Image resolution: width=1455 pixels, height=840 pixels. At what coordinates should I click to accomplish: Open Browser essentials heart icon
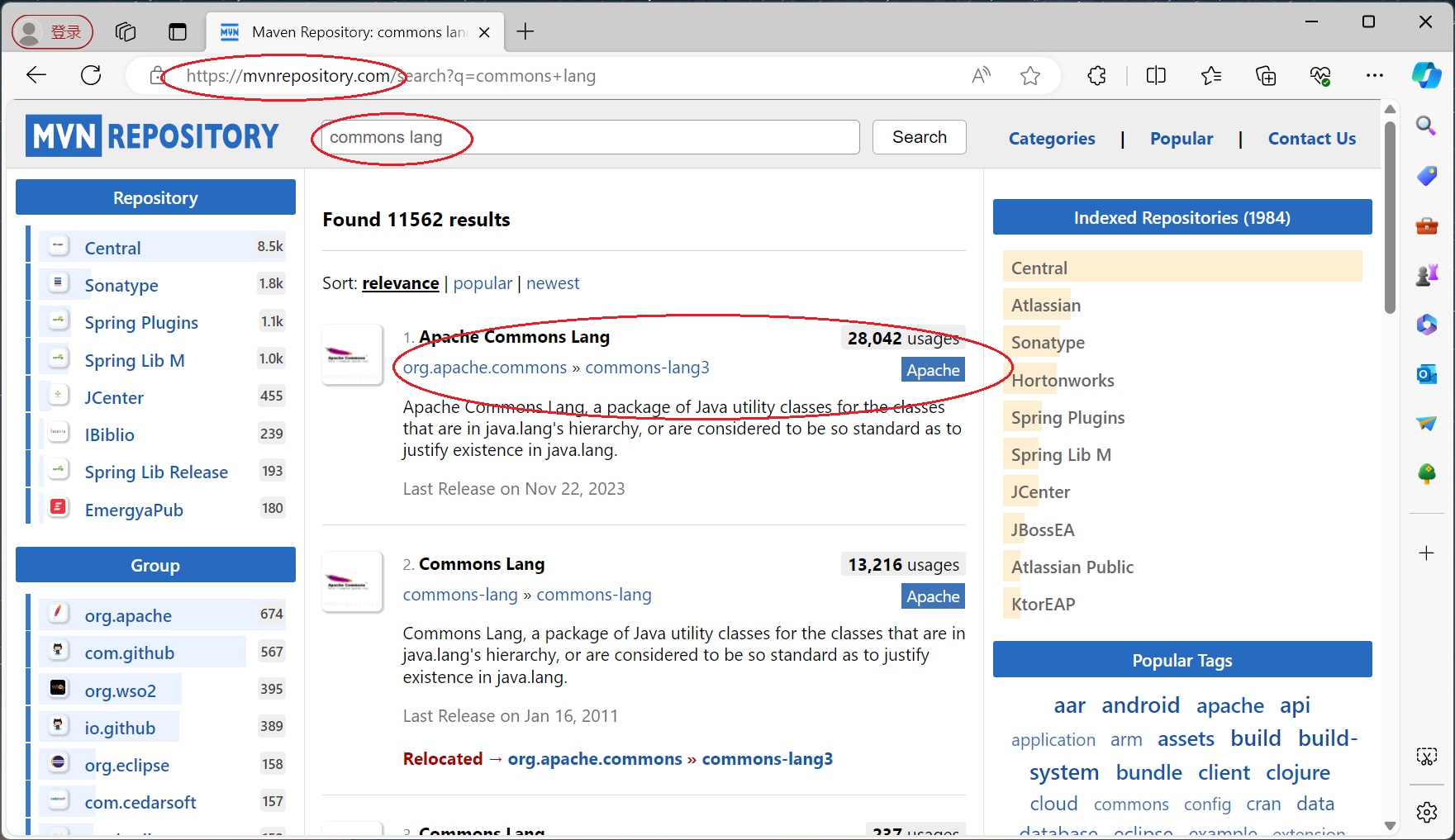(x=1320, y=76)
